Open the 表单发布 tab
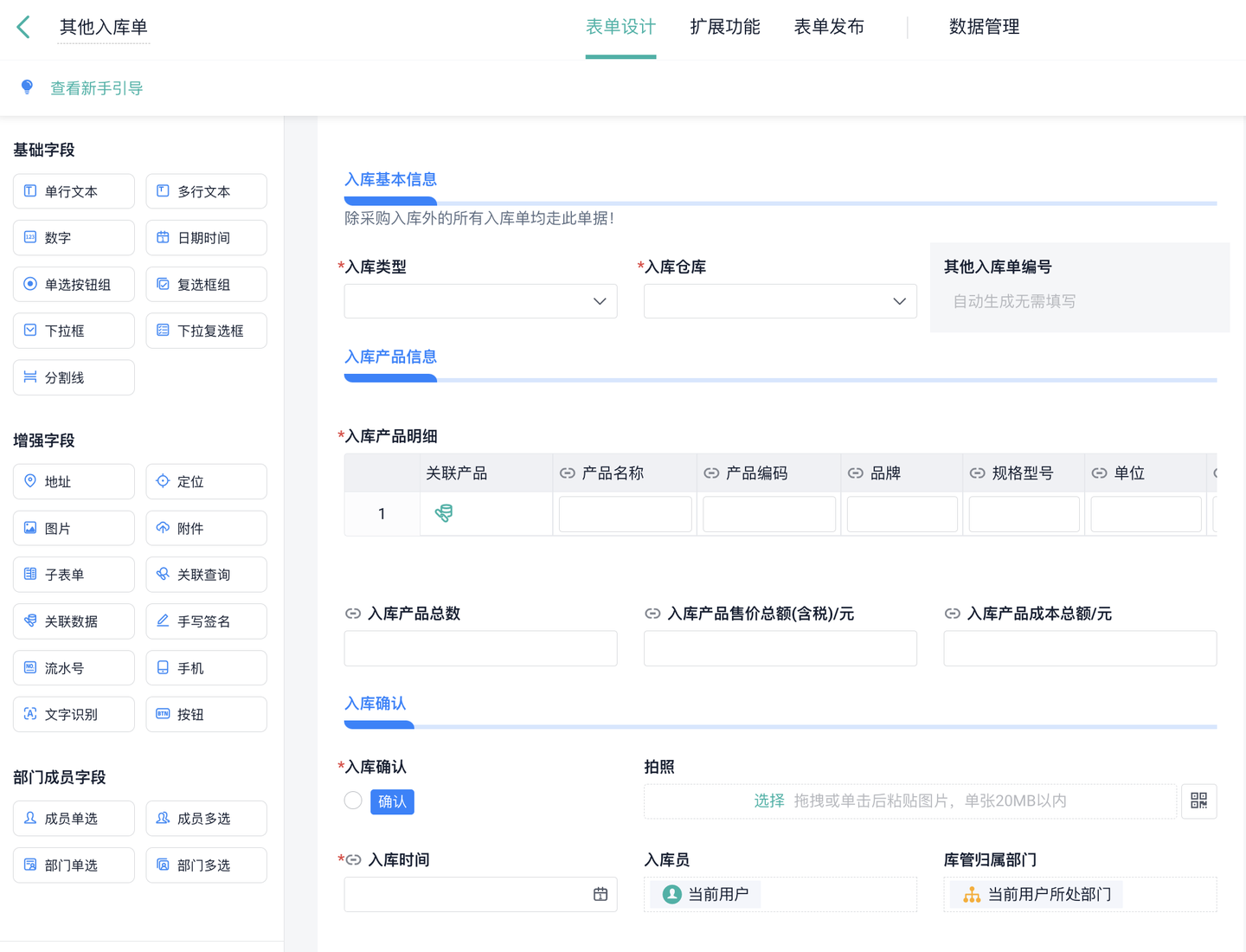 (828, 27)
